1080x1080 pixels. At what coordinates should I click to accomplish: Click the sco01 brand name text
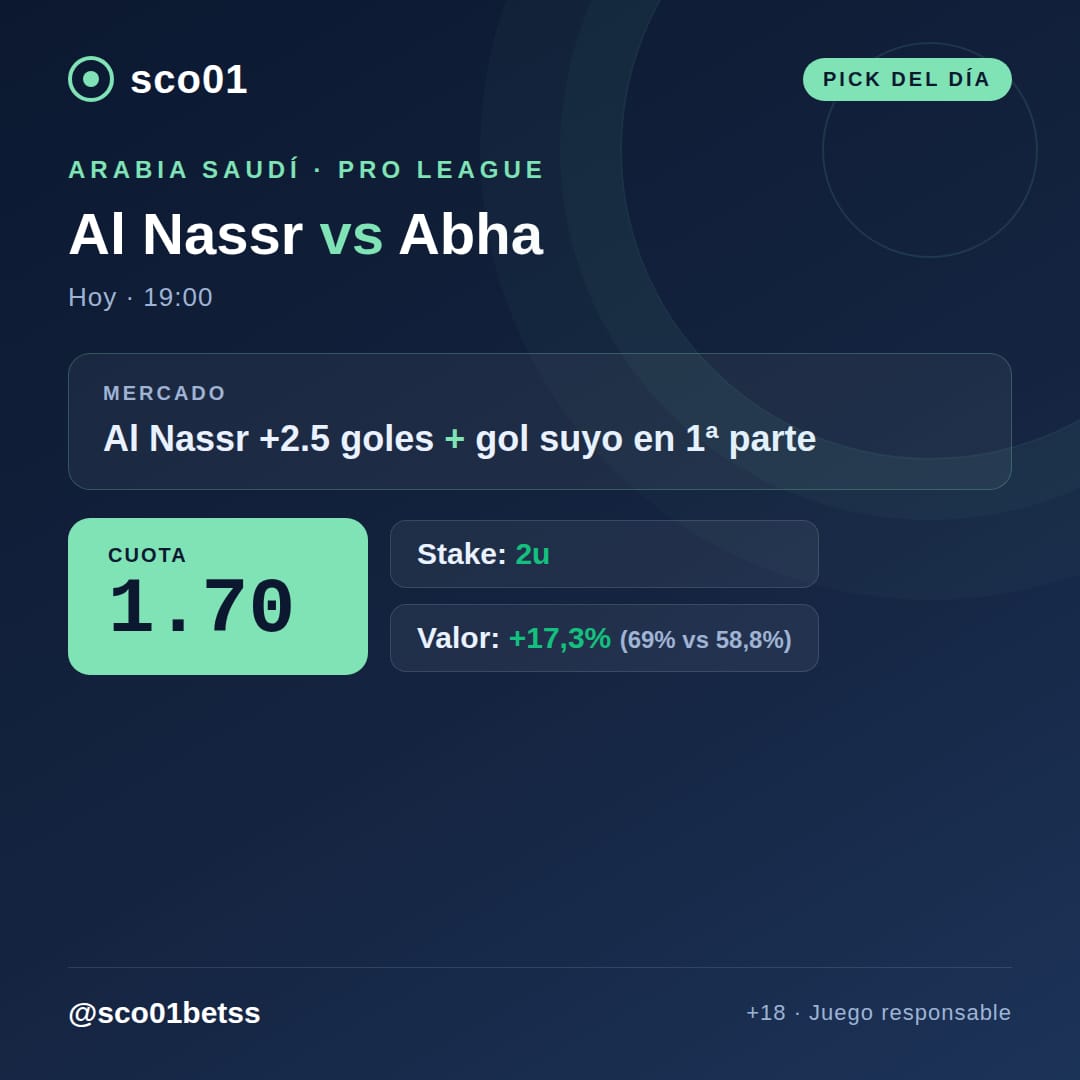pos(189,79)
